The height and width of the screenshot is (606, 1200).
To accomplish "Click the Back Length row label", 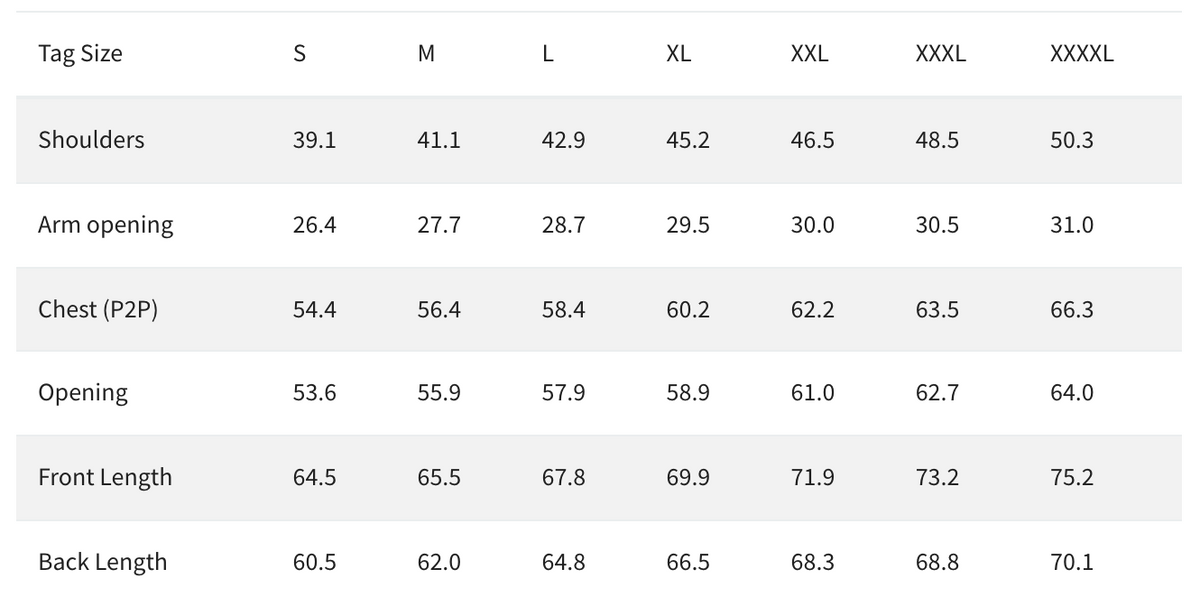I will click(x=102, y=562).
